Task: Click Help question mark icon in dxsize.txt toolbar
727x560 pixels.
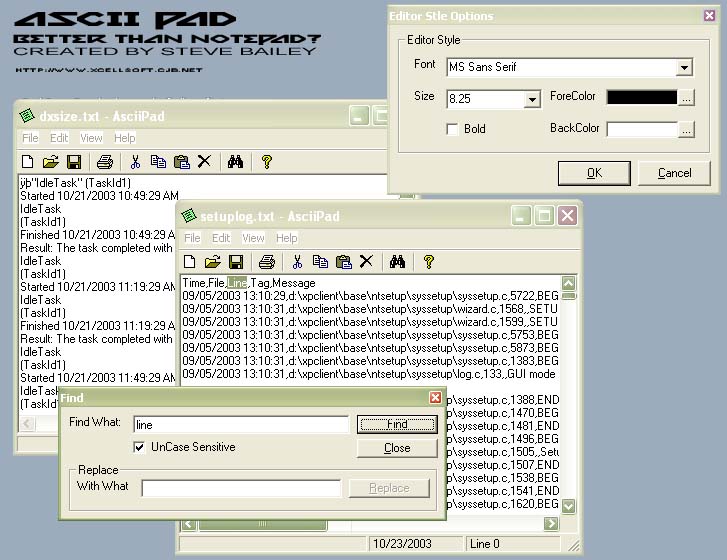Action: pyautogui.click(x=267, y=162)
